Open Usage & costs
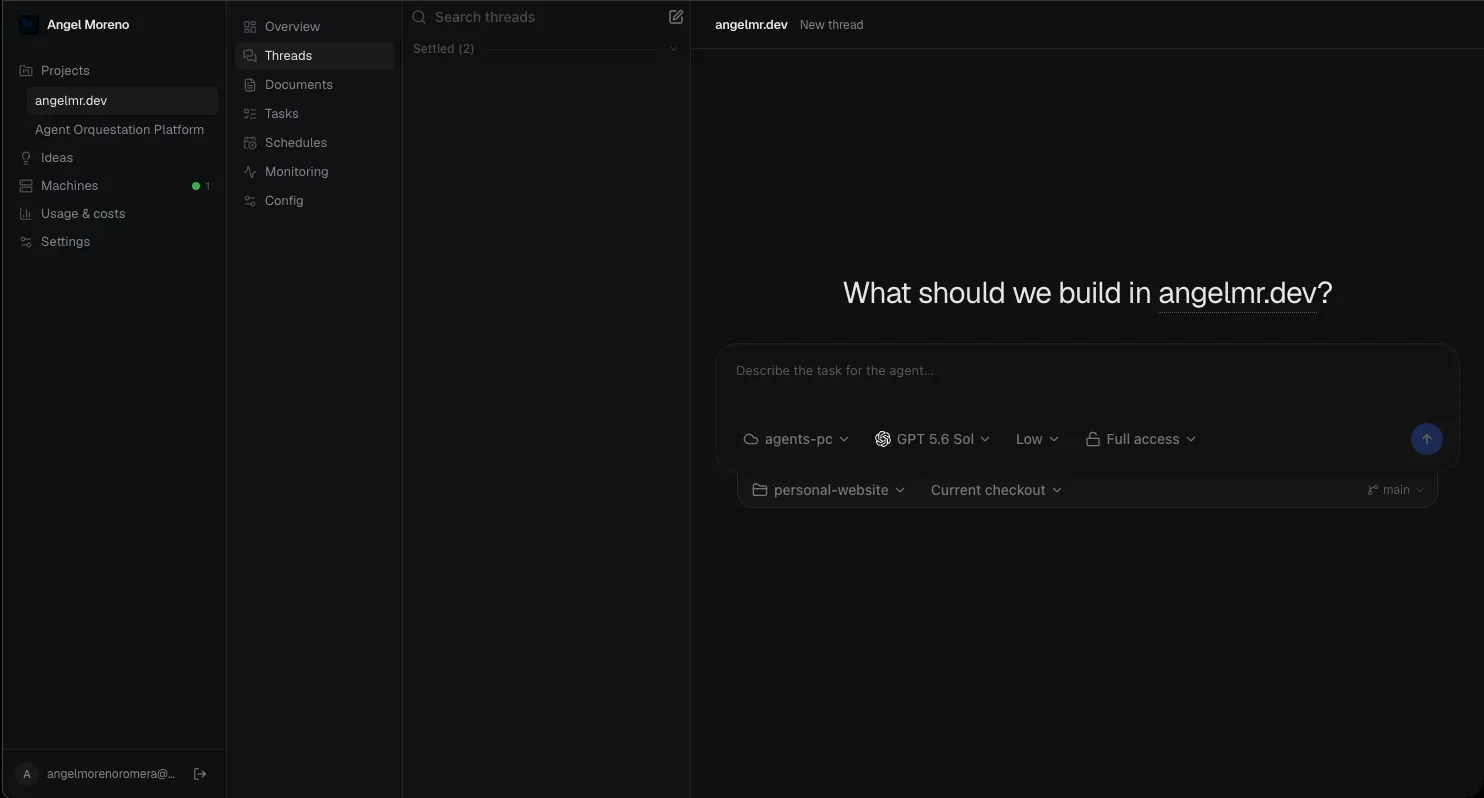This screenshot has width=1484, height=798. (x=114, y=214)
